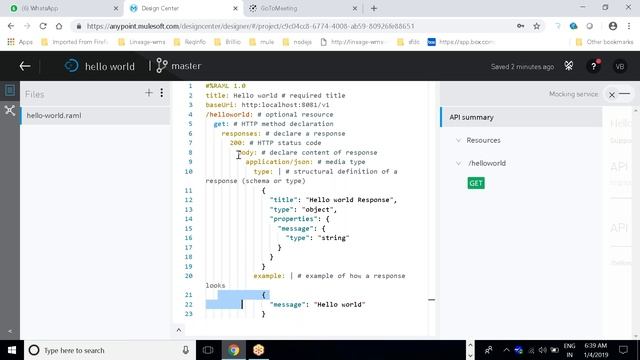Click the hello world project logo icon
640x360 pixels.
[x=71, y=66]
